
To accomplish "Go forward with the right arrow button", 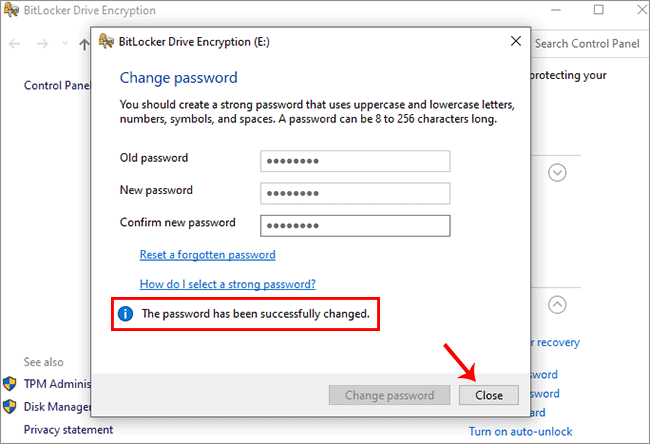I will click(42, 44).
